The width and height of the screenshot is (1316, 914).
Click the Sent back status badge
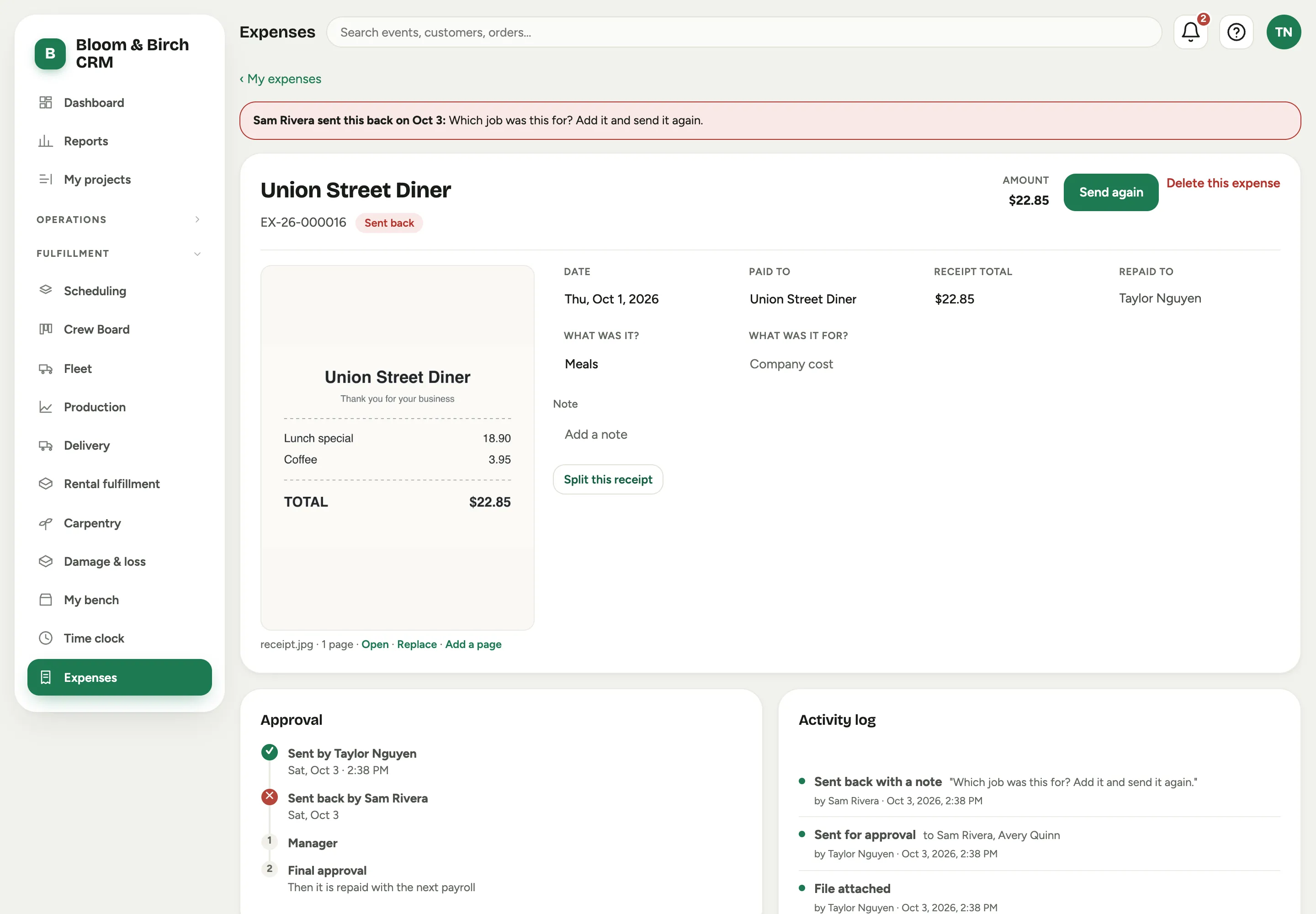[389, 223]
